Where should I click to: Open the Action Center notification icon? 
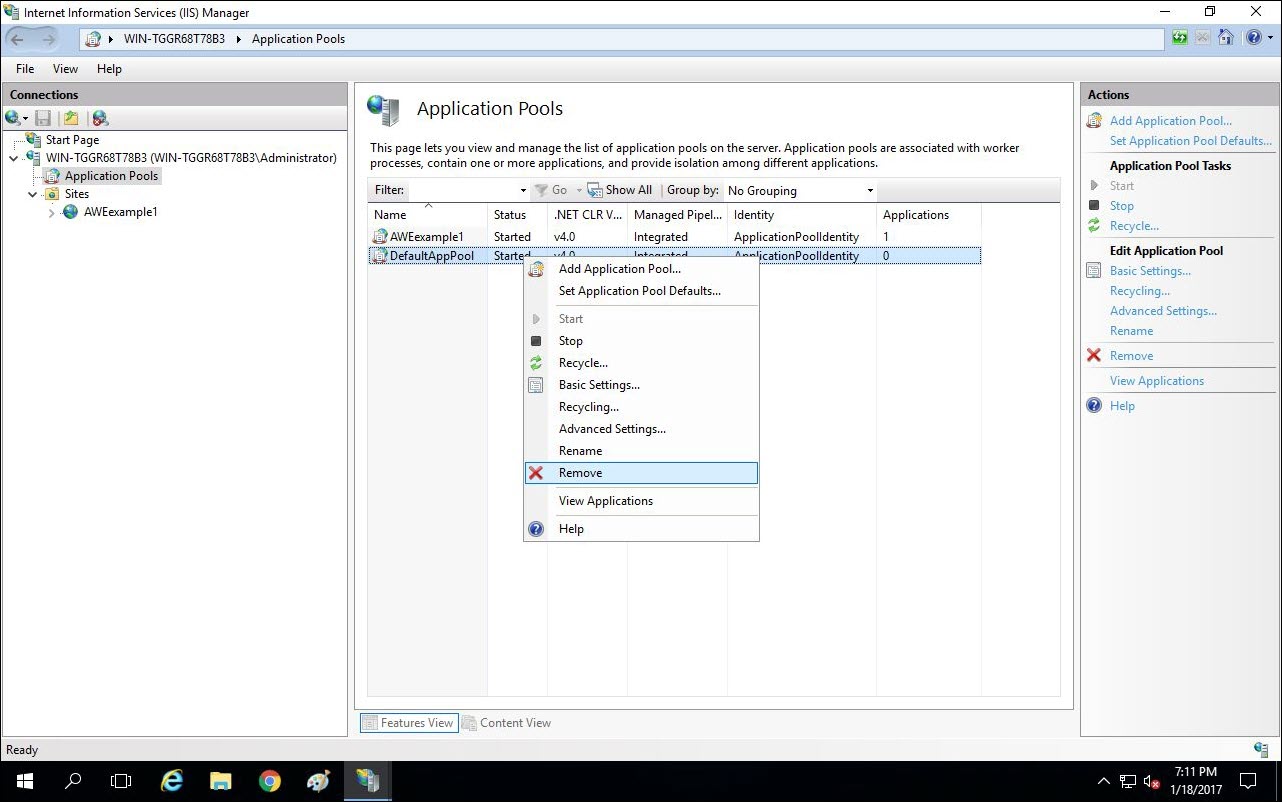click(1248, 781)
